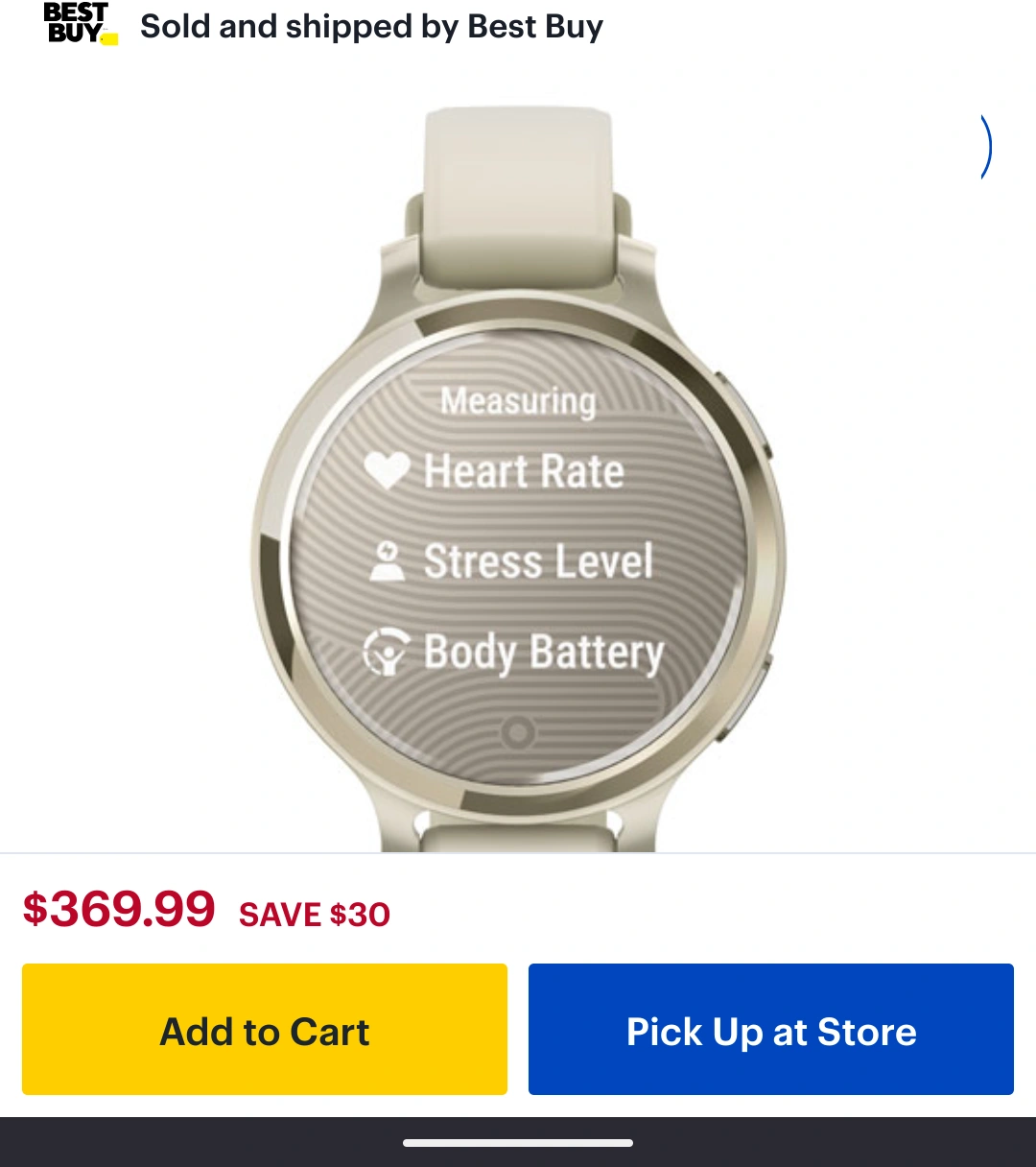This screenshot has height=1167, width=1036.
Task: Tap the home indicator bar at the bottom
Action: click(x=518, y=1143)
